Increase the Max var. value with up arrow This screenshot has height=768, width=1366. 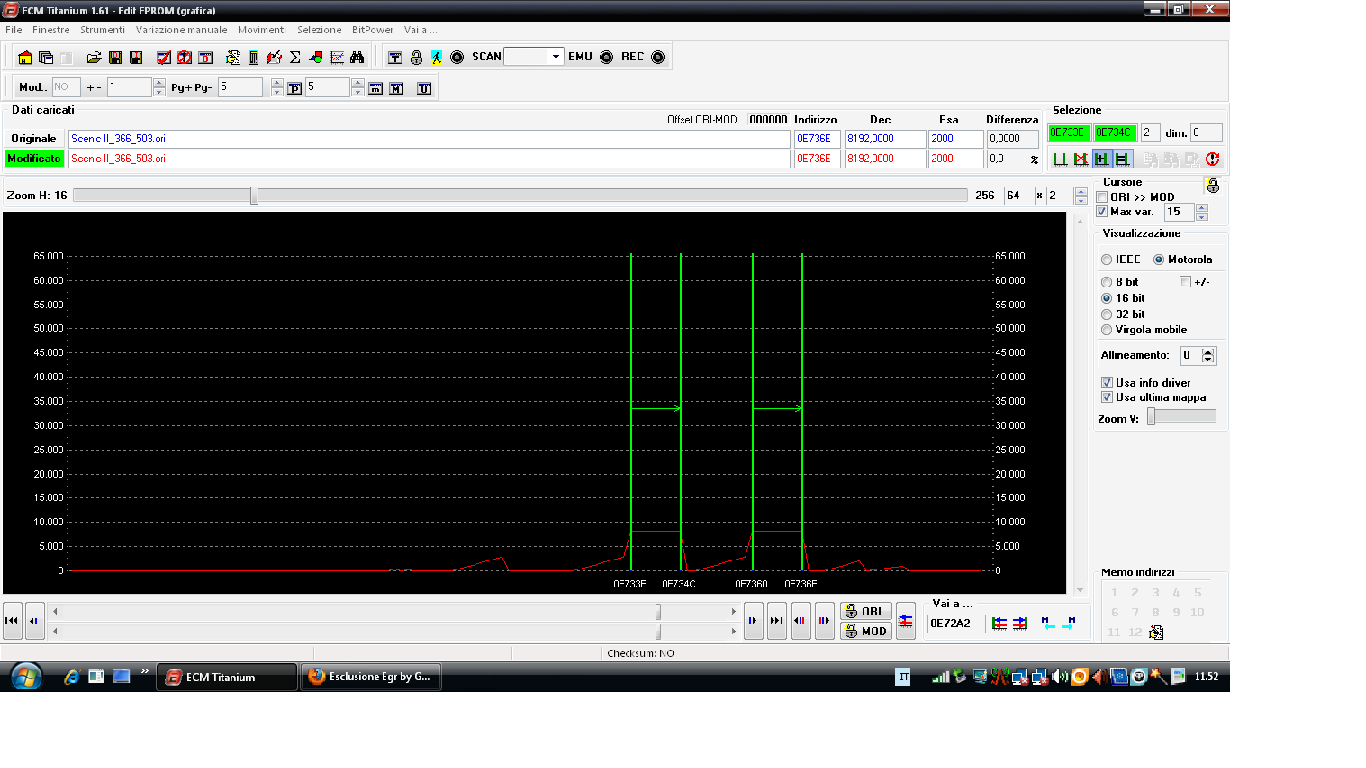click(1202, 208)
